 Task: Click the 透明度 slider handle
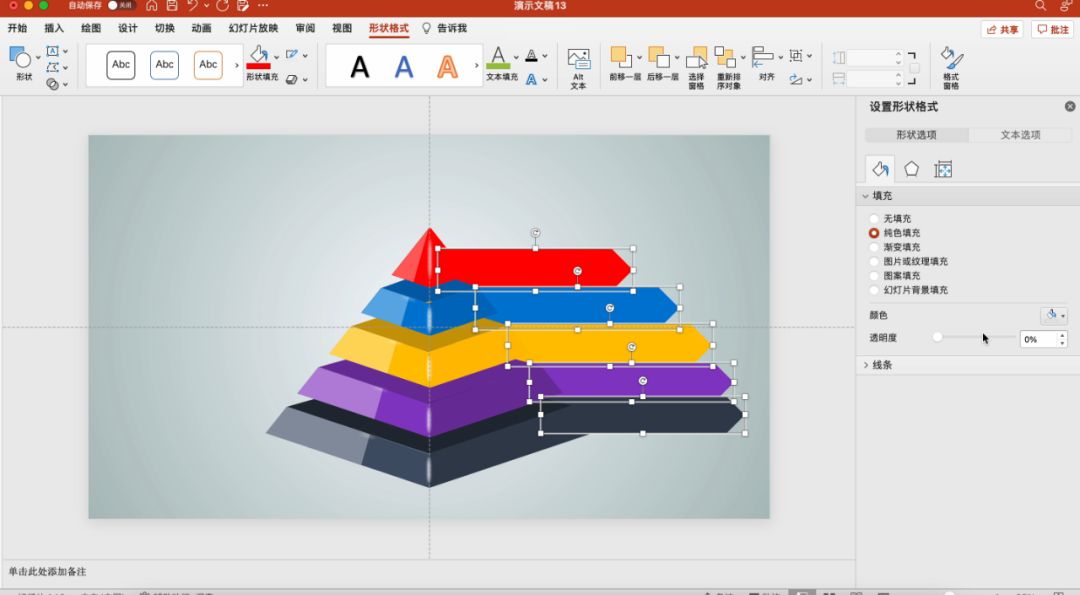click(937, 338)
